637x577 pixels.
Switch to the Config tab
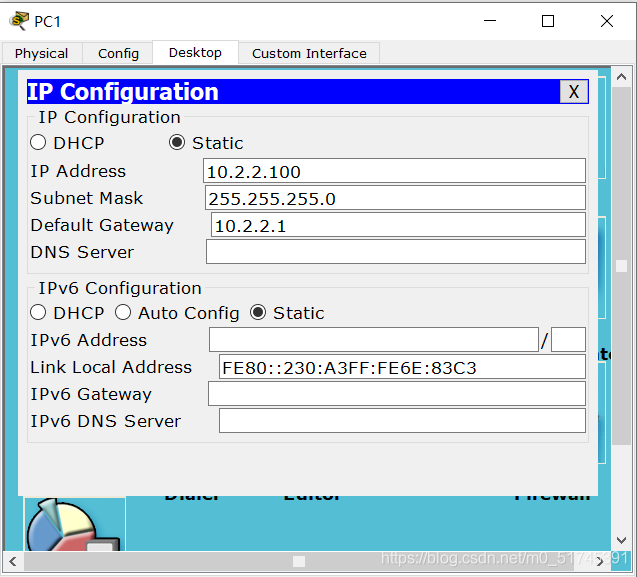coord(118,53)
